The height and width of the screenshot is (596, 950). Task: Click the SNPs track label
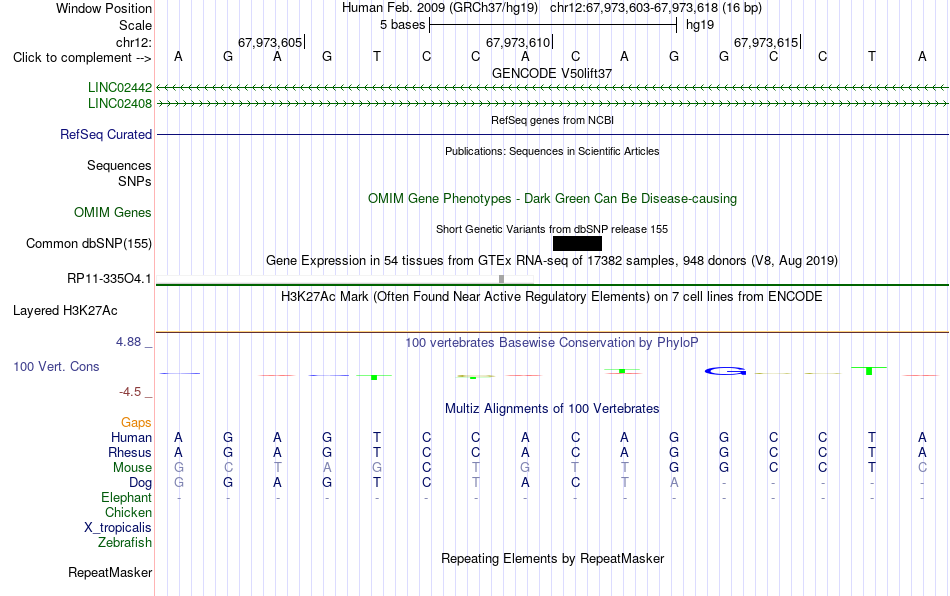135,181
